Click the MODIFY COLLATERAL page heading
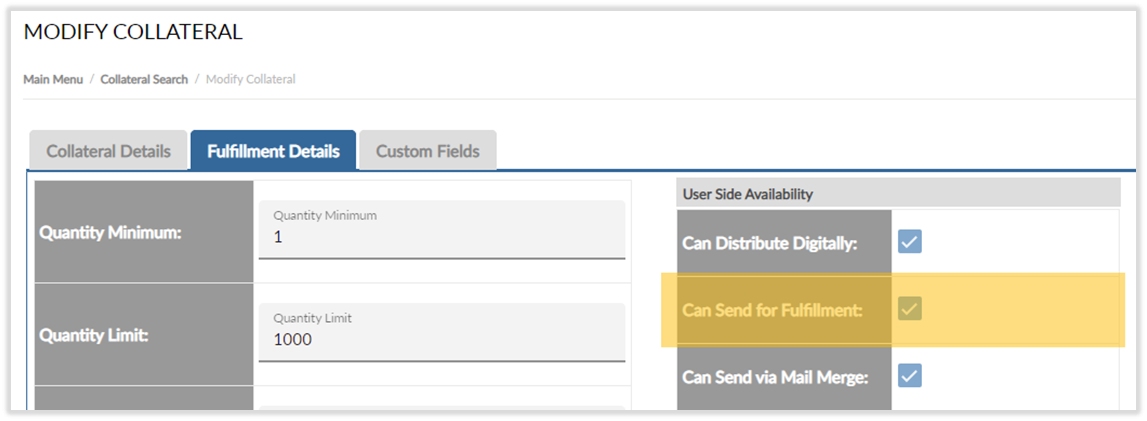This screenshot has width=1147, height=421. click(x=133, y=32)
